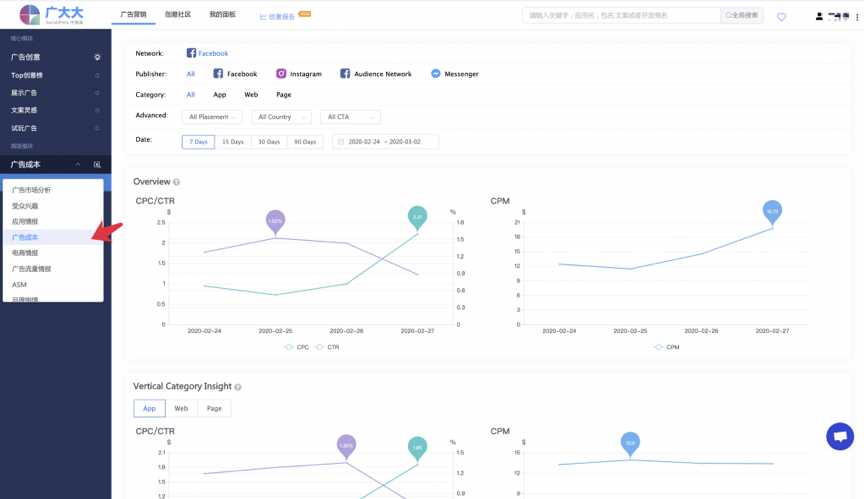Filter publisher by Instagram icon
This screenshot has height=499, width=864.
281,73
